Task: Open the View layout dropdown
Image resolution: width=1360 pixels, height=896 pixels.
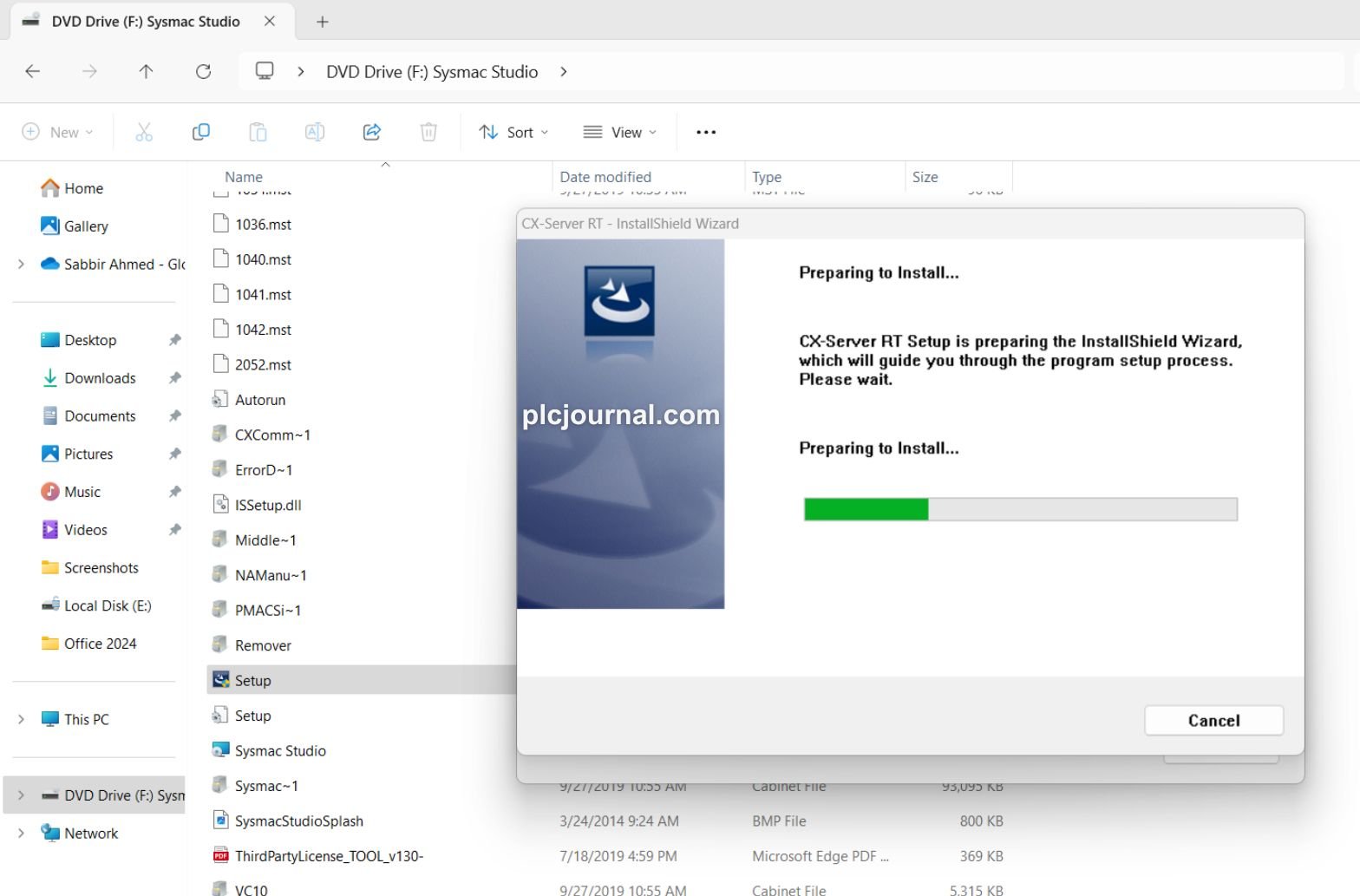Action: coord(619,132)
